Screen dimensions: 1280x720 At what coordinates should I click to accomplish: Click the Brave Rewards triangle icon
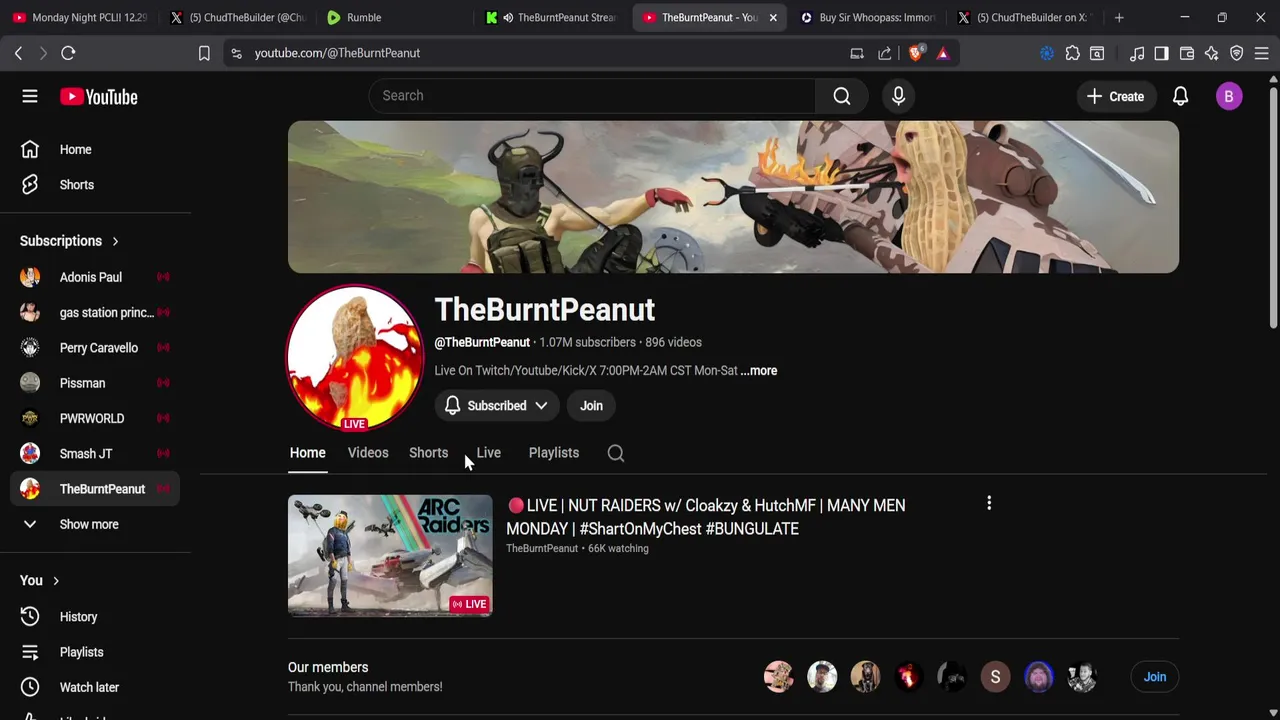pyautogui.click(x=943, y=53)
